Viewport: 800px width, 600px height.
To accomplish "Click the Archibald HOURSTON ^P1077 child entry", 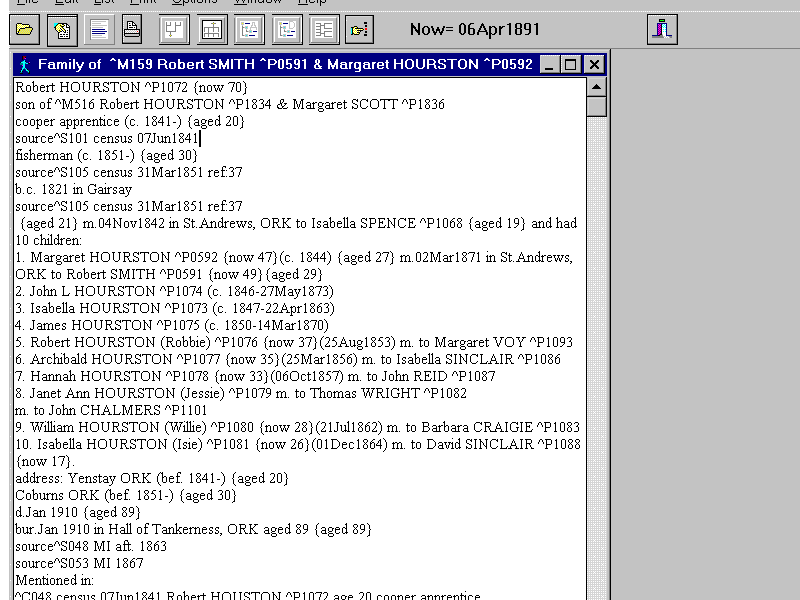I will [100, 360].
